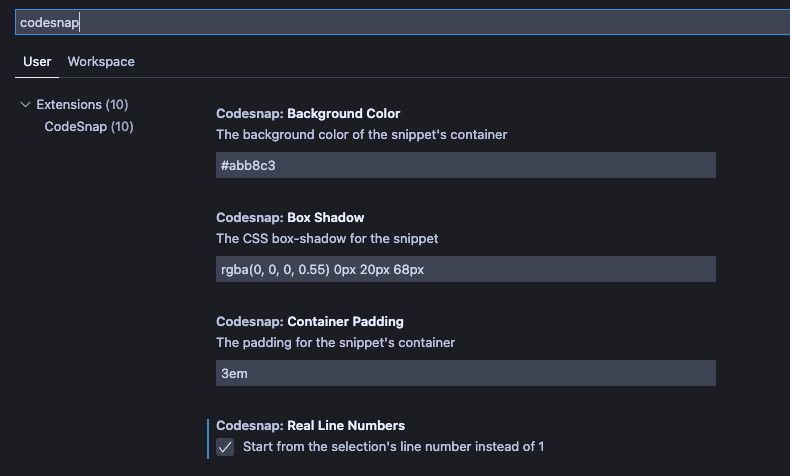Click the codesnap settings search box
The image size is (790, 476).
pos(403,22)
